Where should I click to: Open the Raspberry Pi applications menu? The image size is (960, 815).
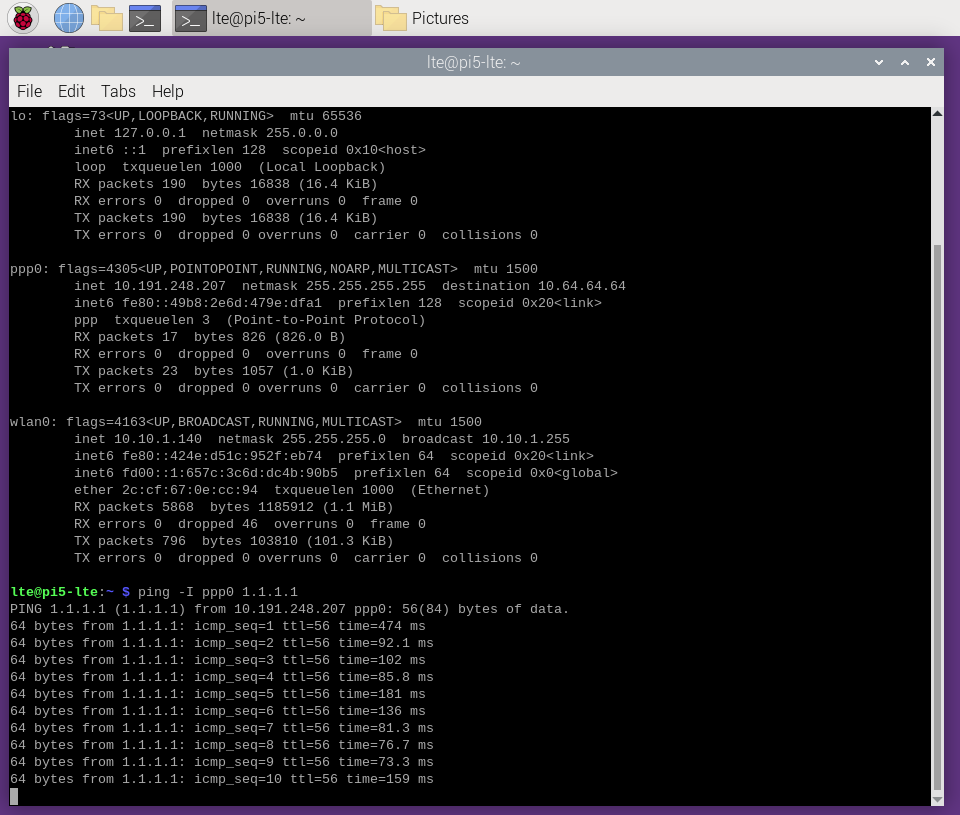(x=23, y=18)
